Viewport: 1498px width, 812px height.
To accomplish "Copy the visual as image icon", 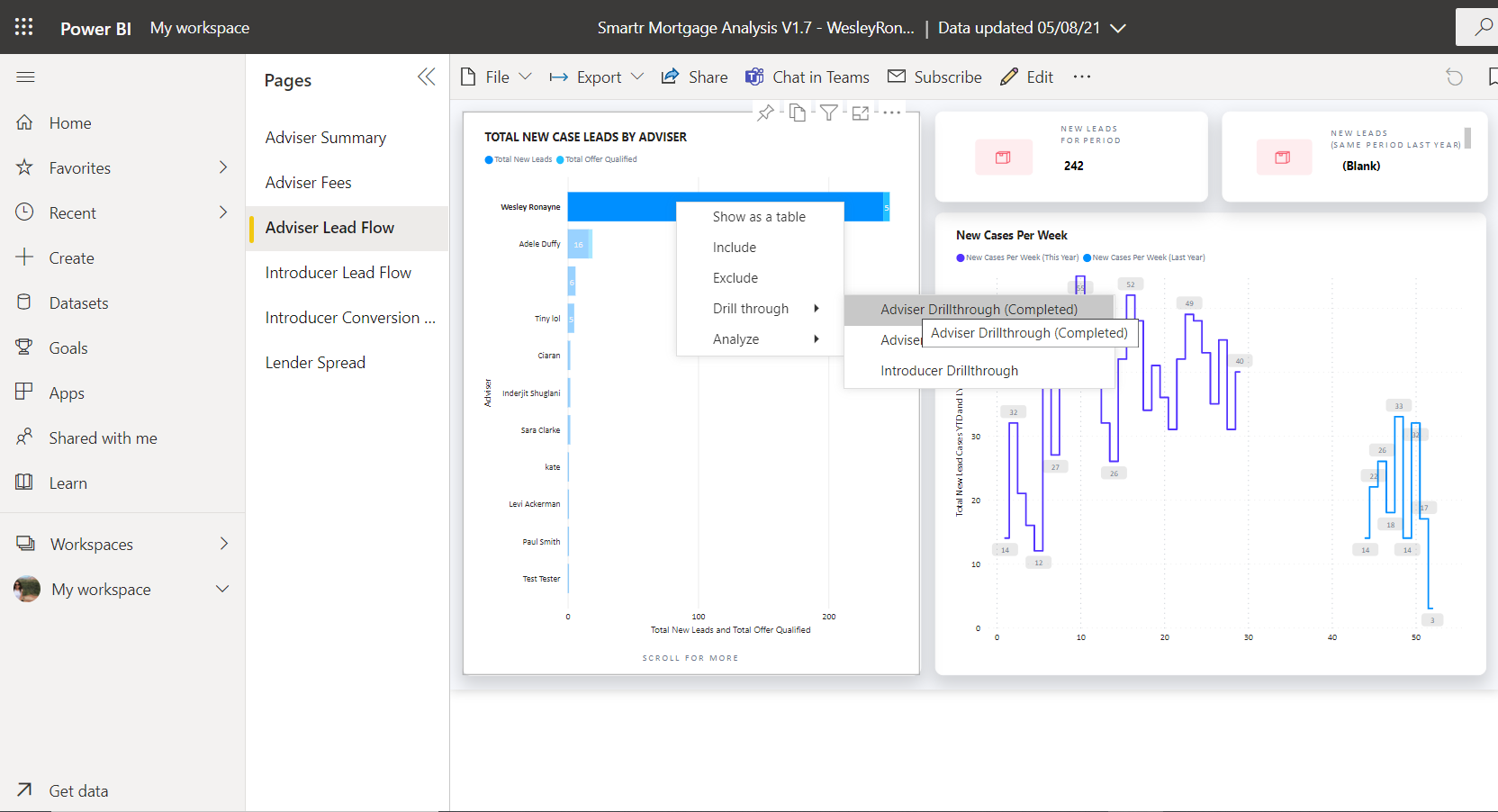I will 798,113.
